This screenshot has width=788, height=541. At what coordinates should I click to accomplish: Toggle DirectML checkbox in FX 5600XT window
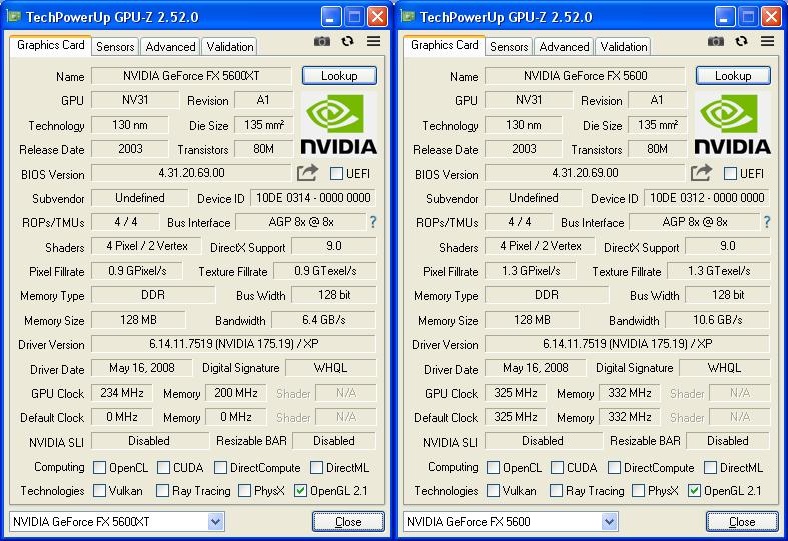point(316,468)
